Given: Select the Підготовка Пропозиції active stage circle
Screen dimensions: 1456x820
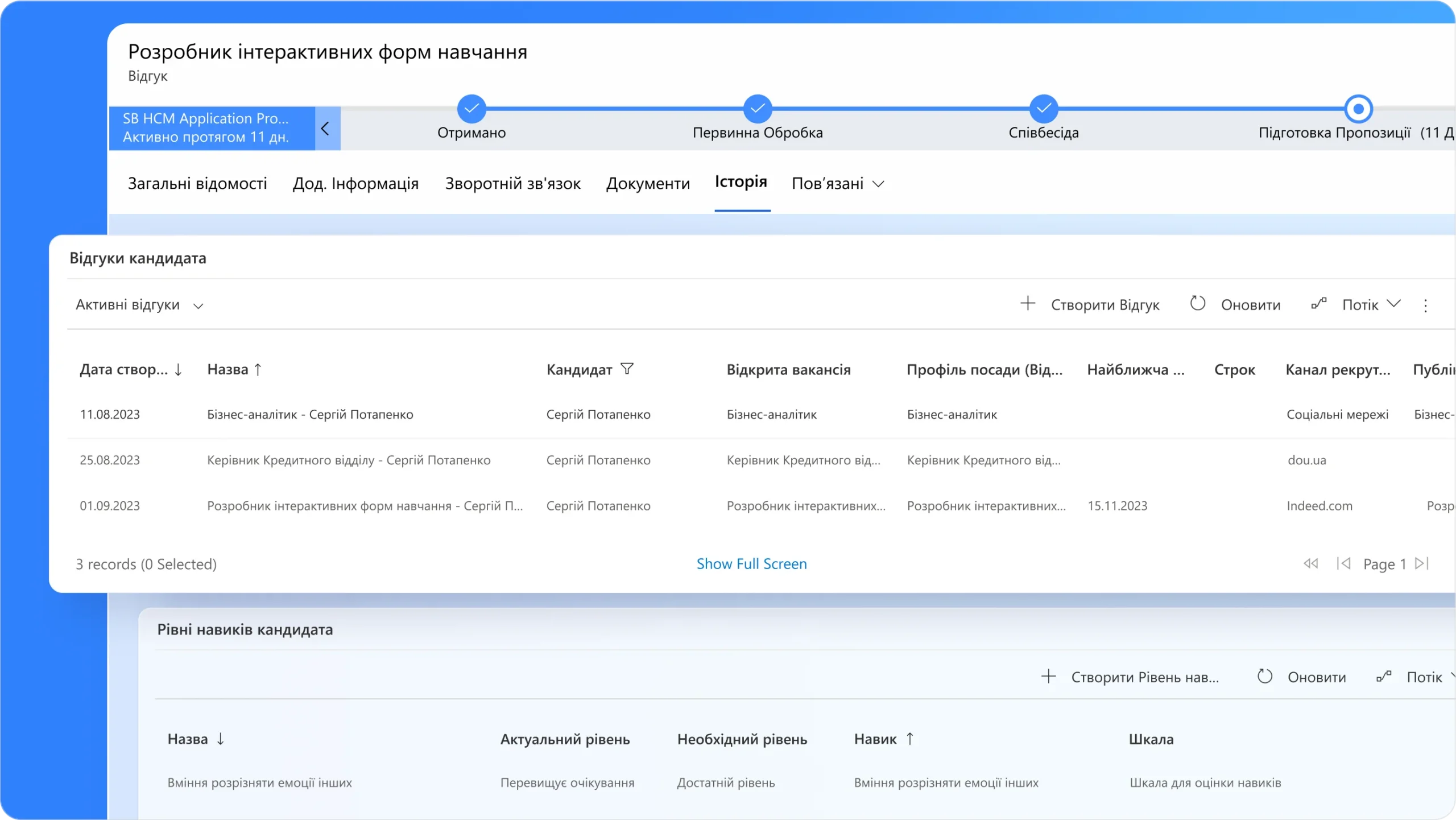Looking at the screenshot, I should (1358, 109).
